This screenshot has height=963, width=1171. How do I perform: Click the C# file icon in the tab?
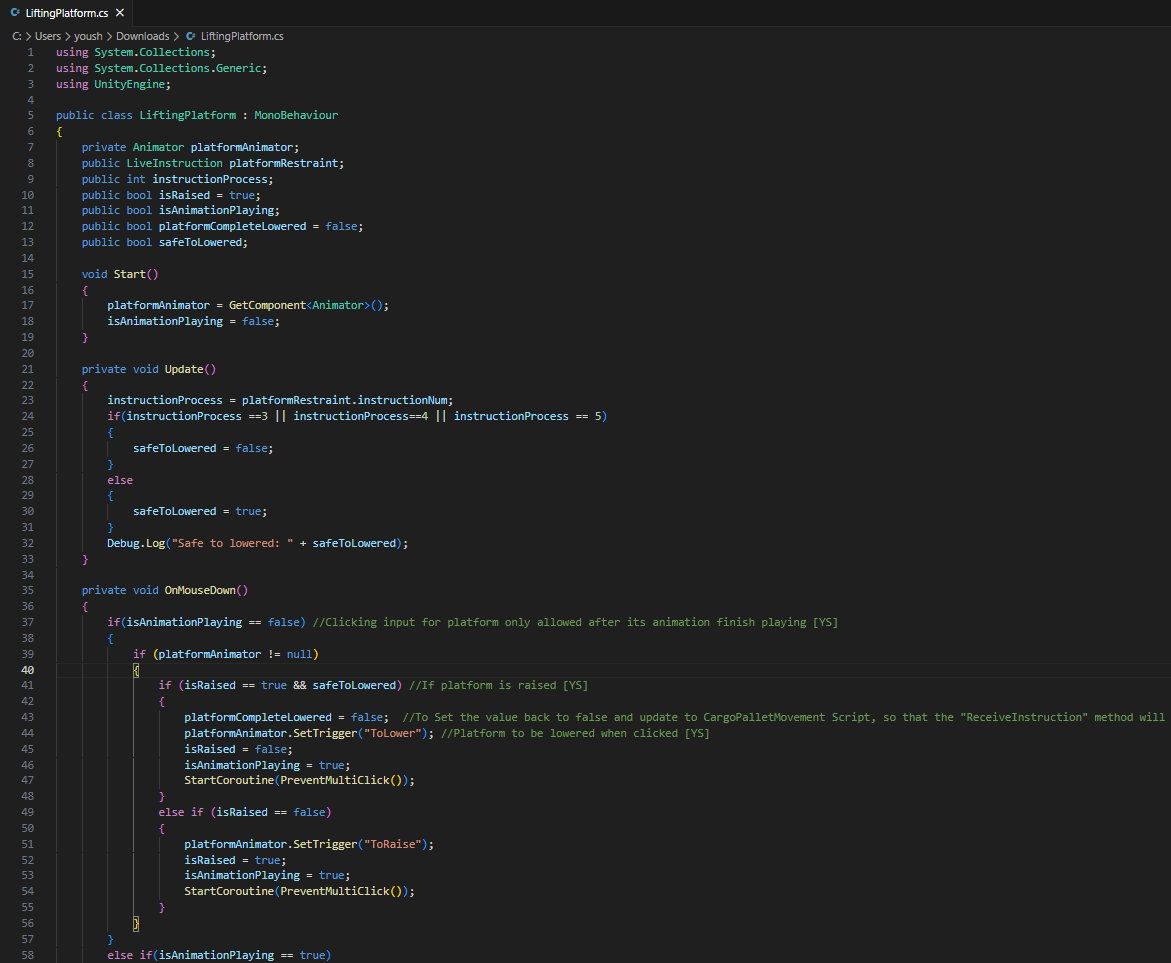(x=15, y=13)
